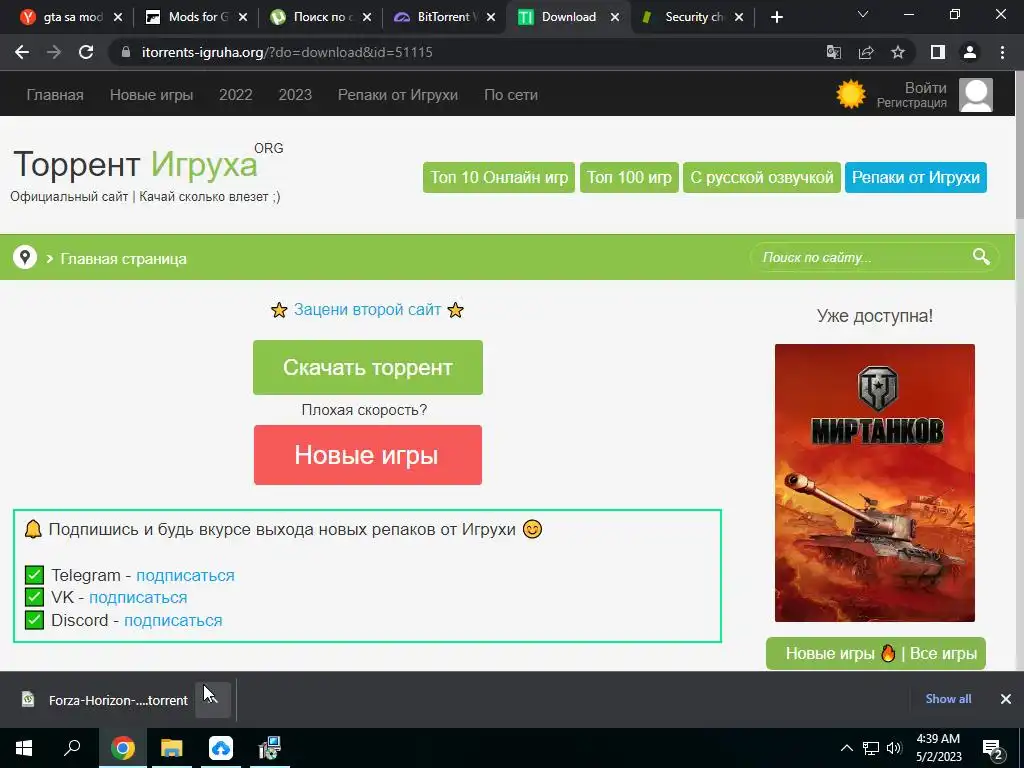Reload the page with the refresh icon

pyautogui.click(x=86, y=52)
